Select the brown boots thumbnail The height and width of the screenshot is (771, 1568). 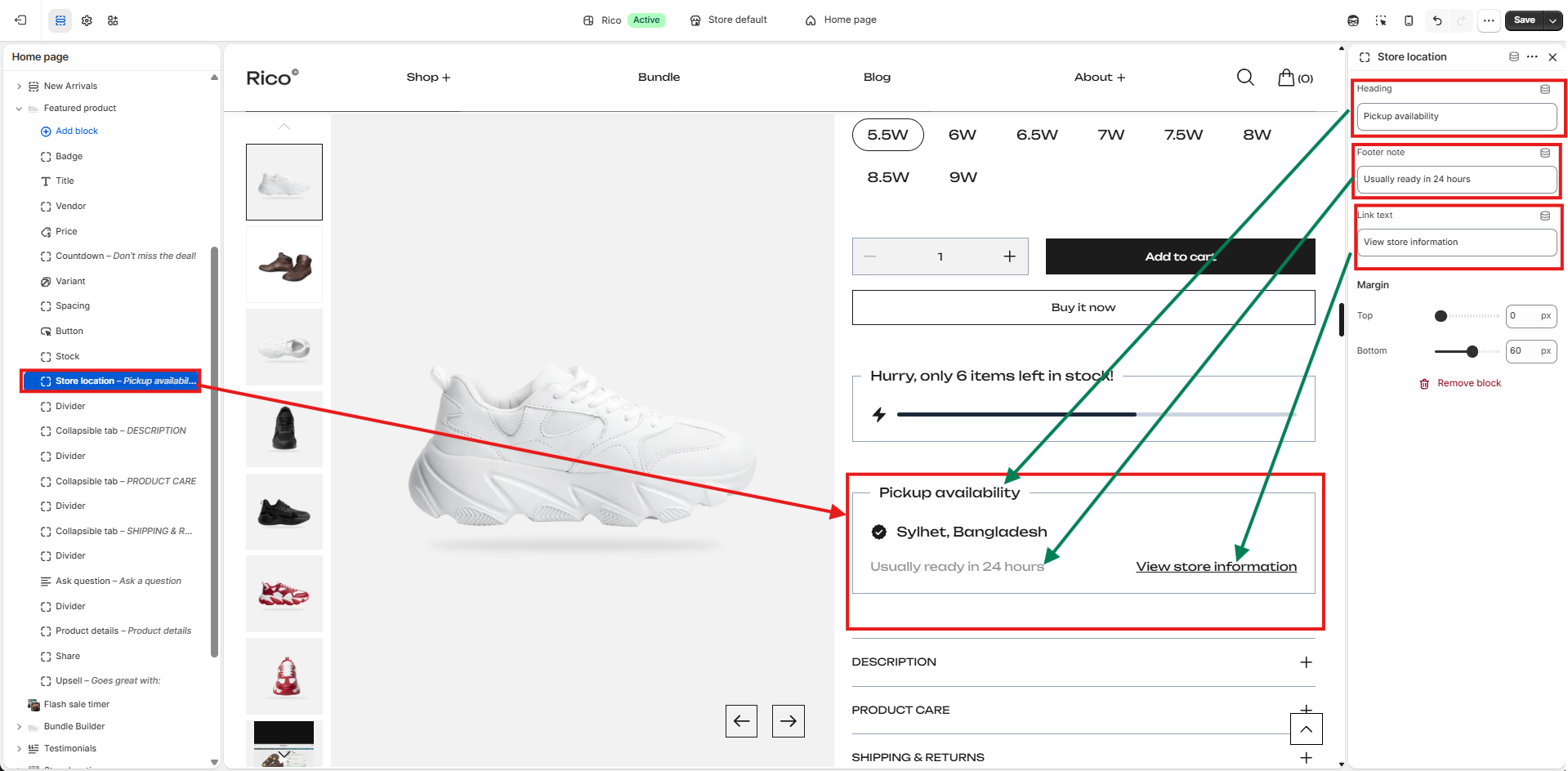284,265
